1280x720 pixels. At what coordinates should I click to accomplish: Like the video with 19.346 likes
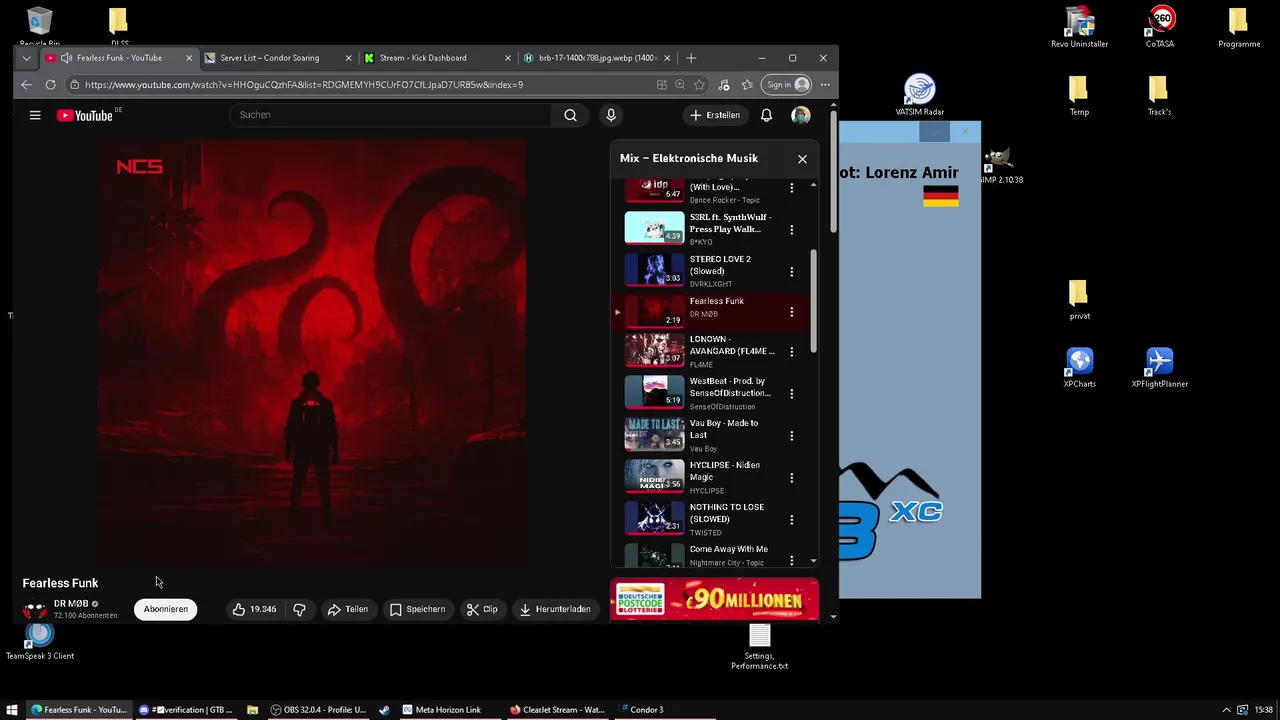coord(254,609)
